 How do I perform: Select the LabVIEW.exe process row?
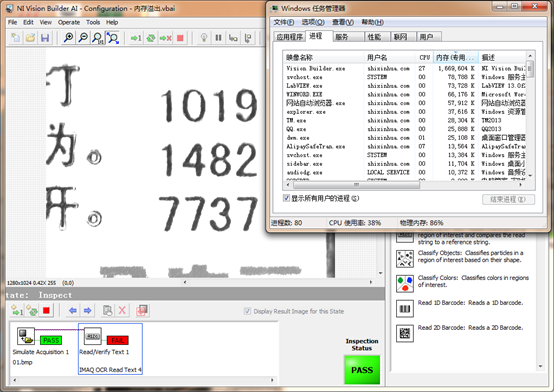point(405,86)
